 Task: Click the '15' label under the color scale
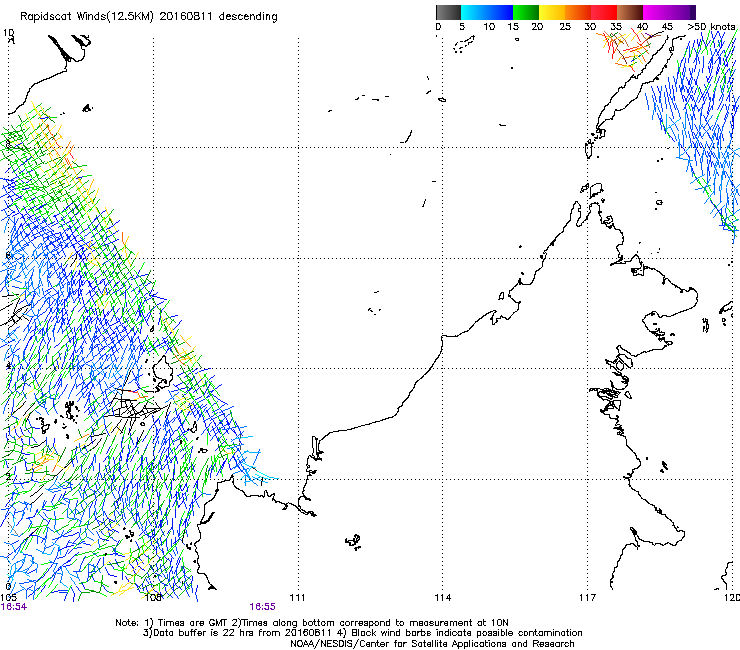pos(513,27)
